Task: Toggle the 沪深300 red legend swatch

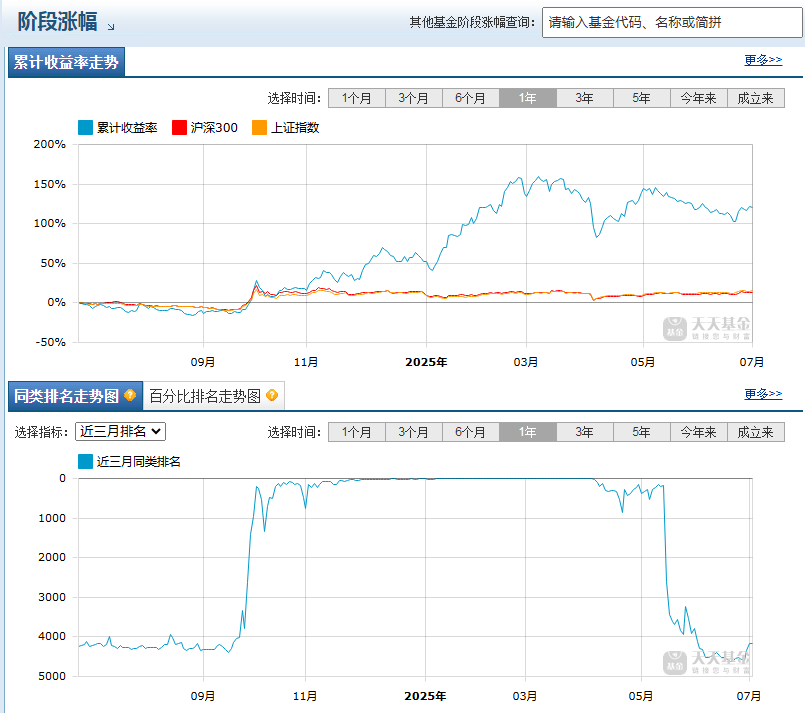Action: pyautogui.click(x=179, y=127)
